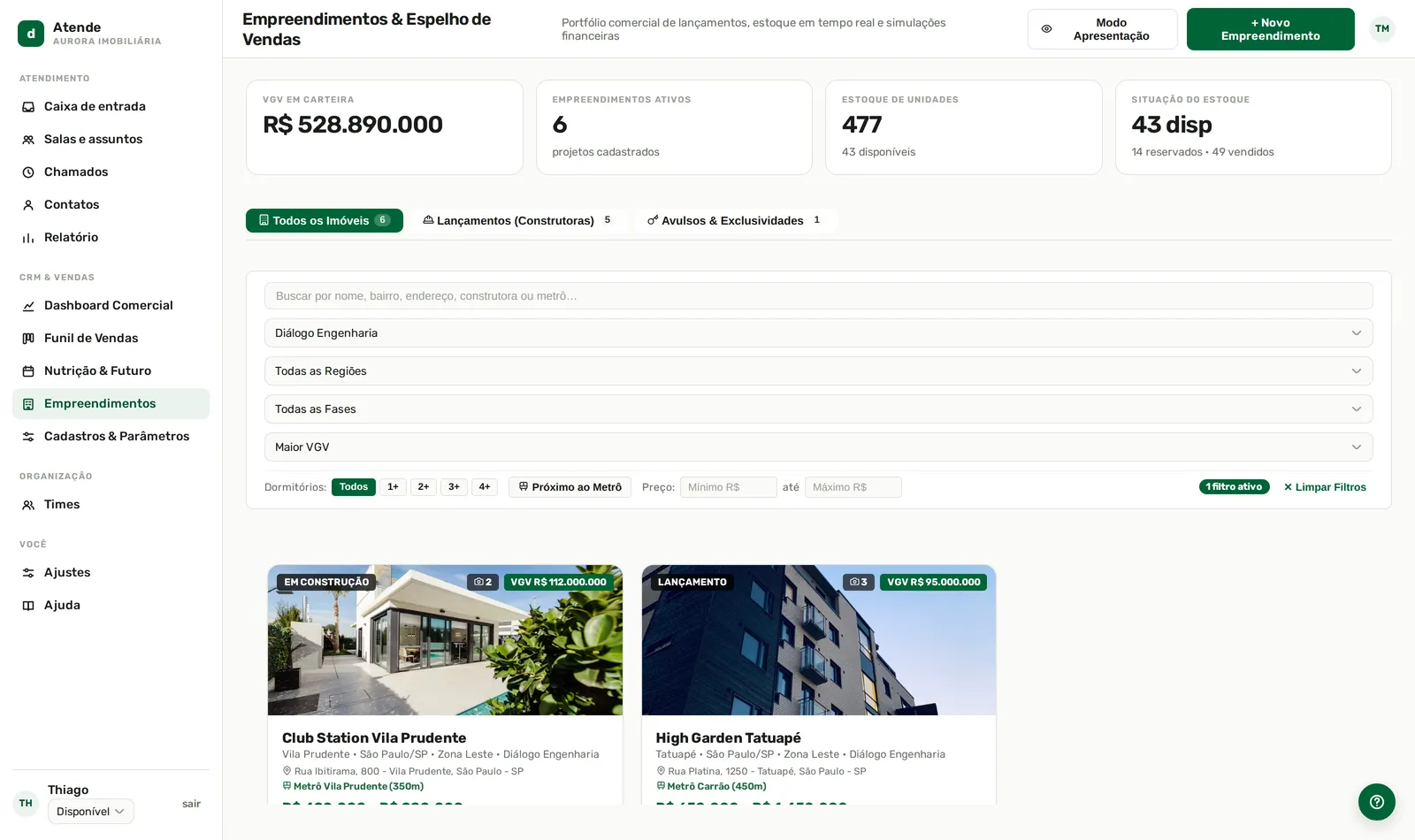
Task: Filter by 4+ dormitórios
Action: (x=485, y=487)
